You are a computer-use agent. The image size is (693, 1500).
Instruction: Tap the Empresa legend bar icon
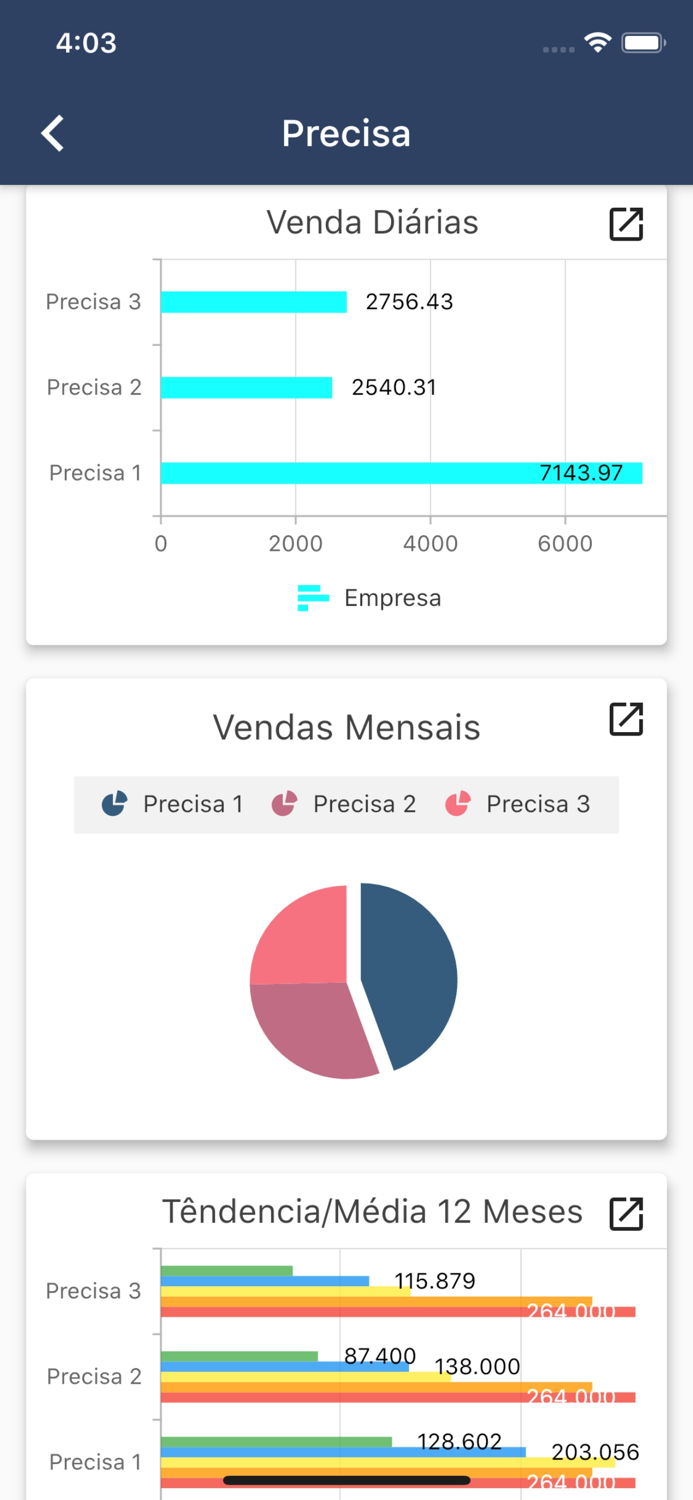313,598
